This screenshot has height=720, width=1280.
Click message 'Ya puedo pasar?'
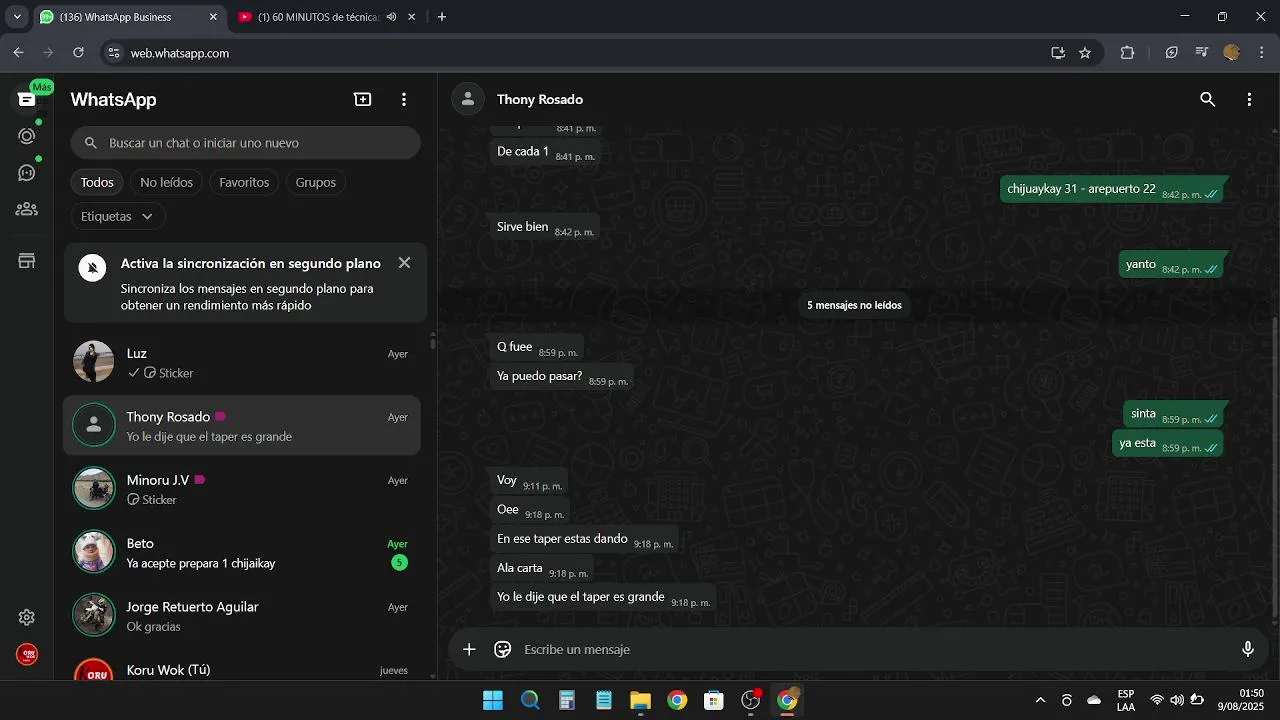(562, 377)
